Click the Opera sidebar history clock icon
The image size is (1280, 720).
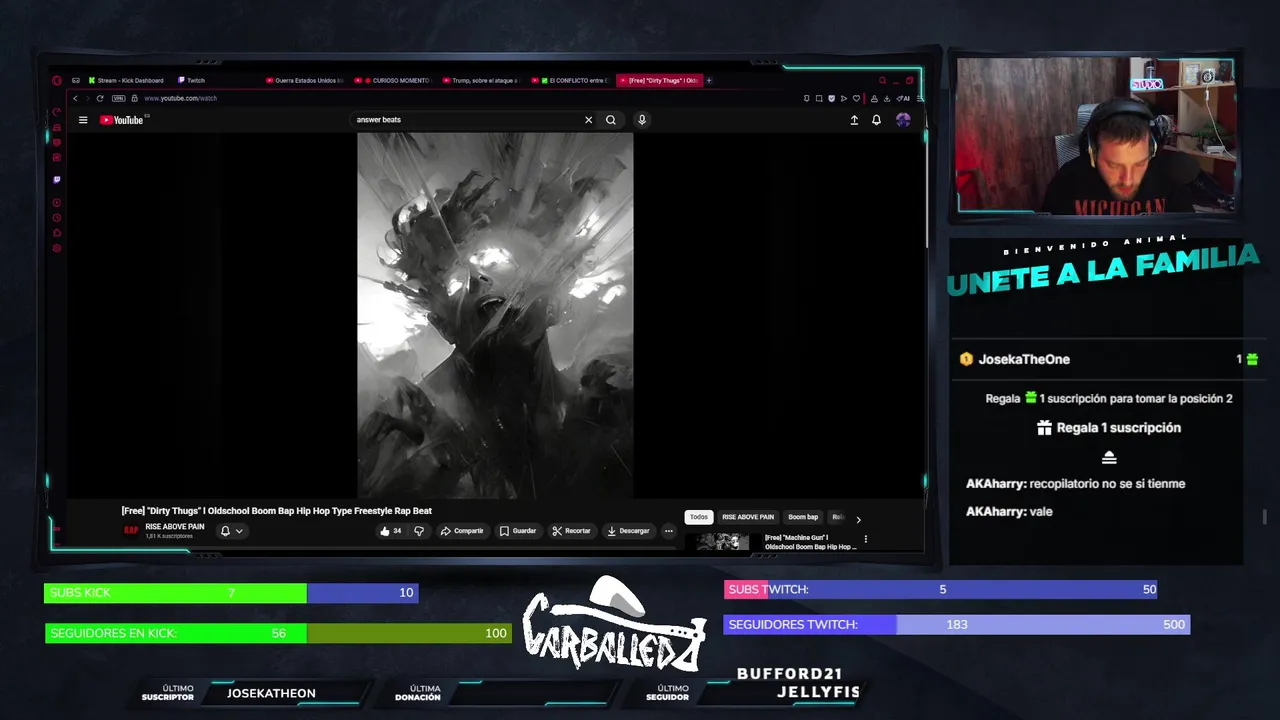pyautogui.click(x=57, y=218)
